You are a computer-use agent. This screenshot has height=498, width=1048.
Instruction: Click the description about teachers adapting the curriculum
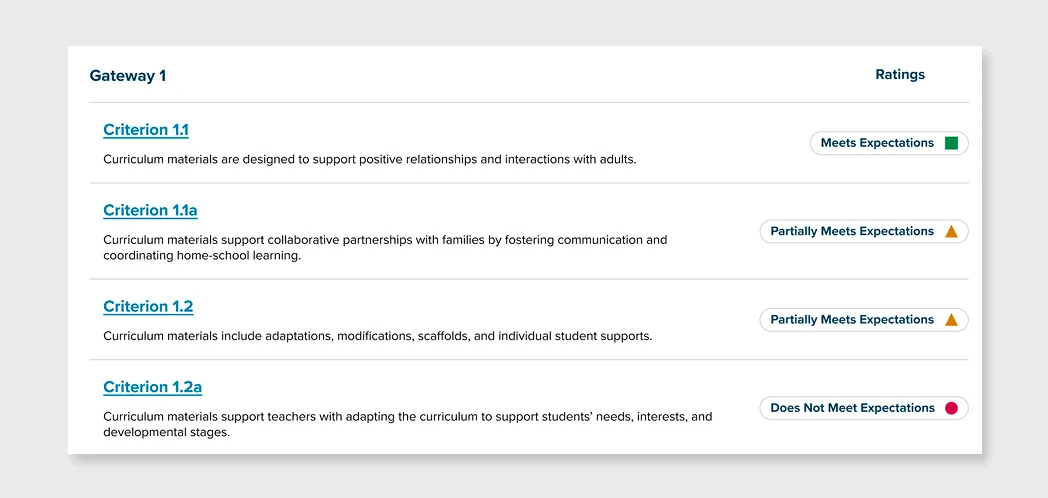pos(407,424)
